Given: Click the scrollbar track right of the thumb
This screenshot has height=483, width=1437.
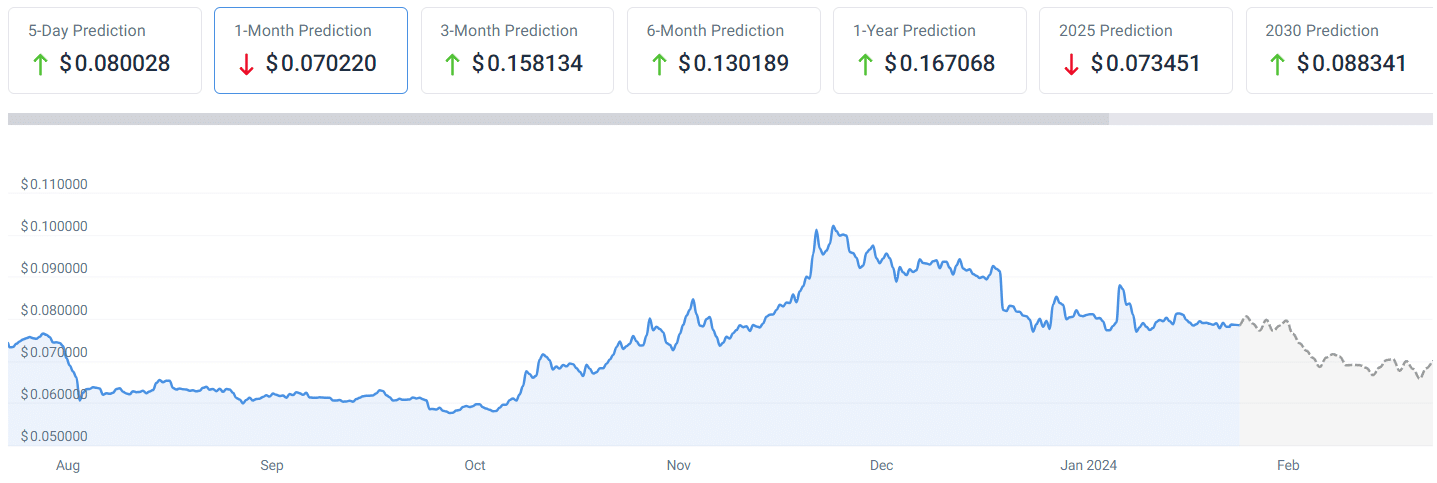Looking at the screenshot, I should click(1270, 119).
